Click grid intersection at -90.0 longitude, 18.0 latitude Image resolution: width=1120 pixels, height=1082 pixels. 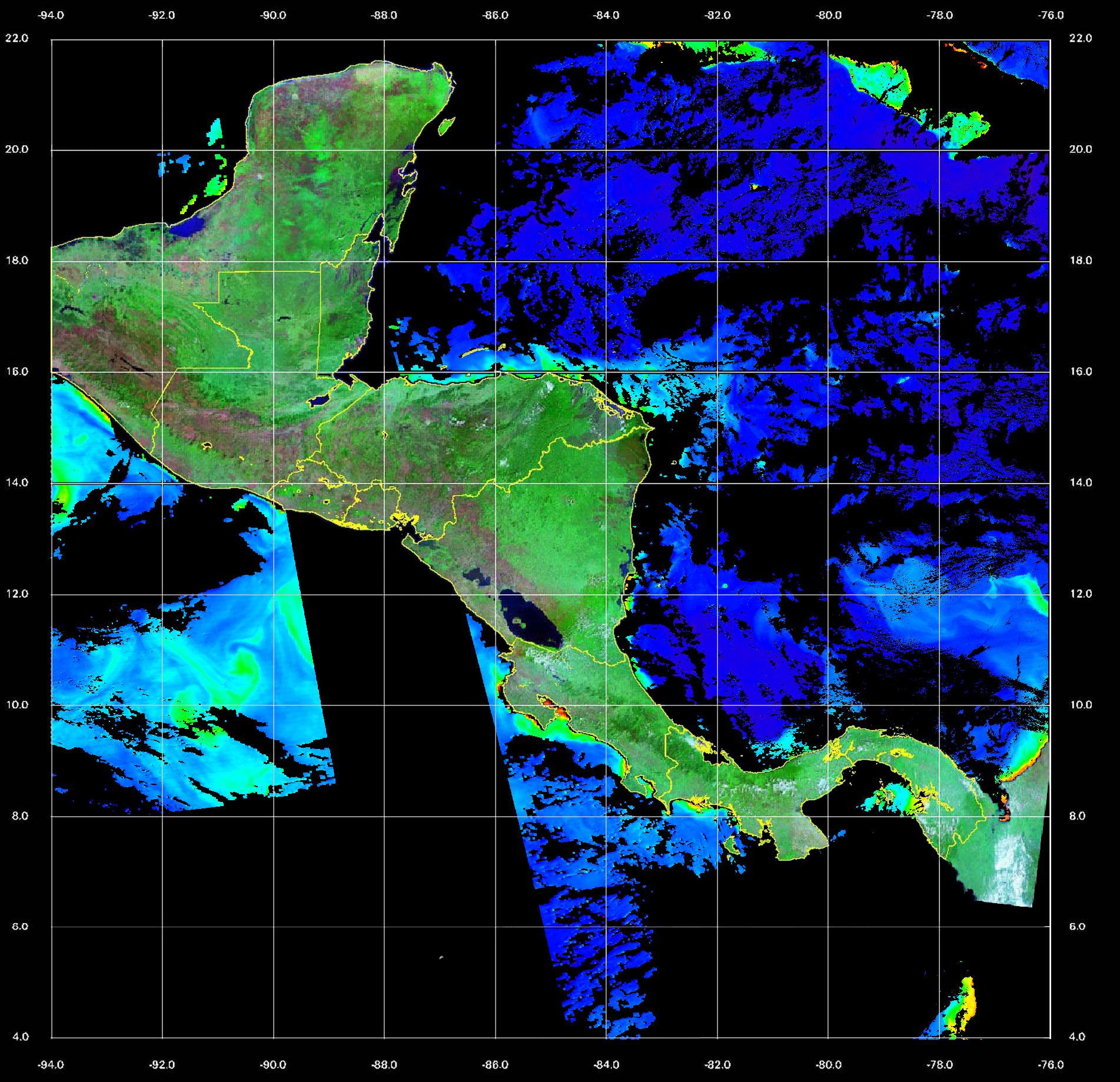pos(273,261)
